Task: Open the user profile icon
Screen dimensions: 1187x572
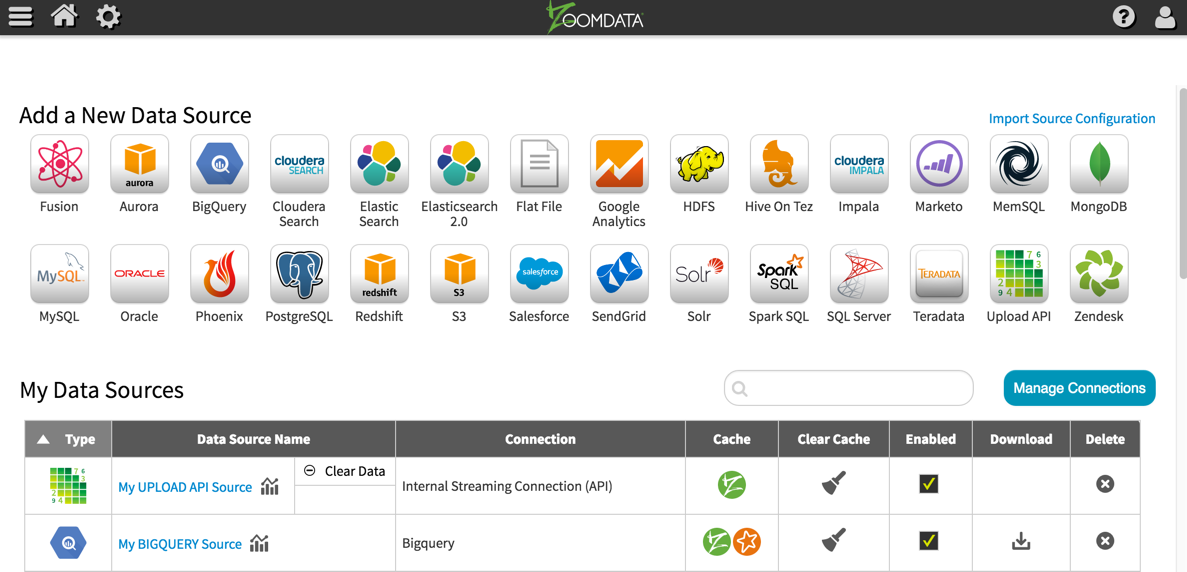Action: pos(1166,17)
